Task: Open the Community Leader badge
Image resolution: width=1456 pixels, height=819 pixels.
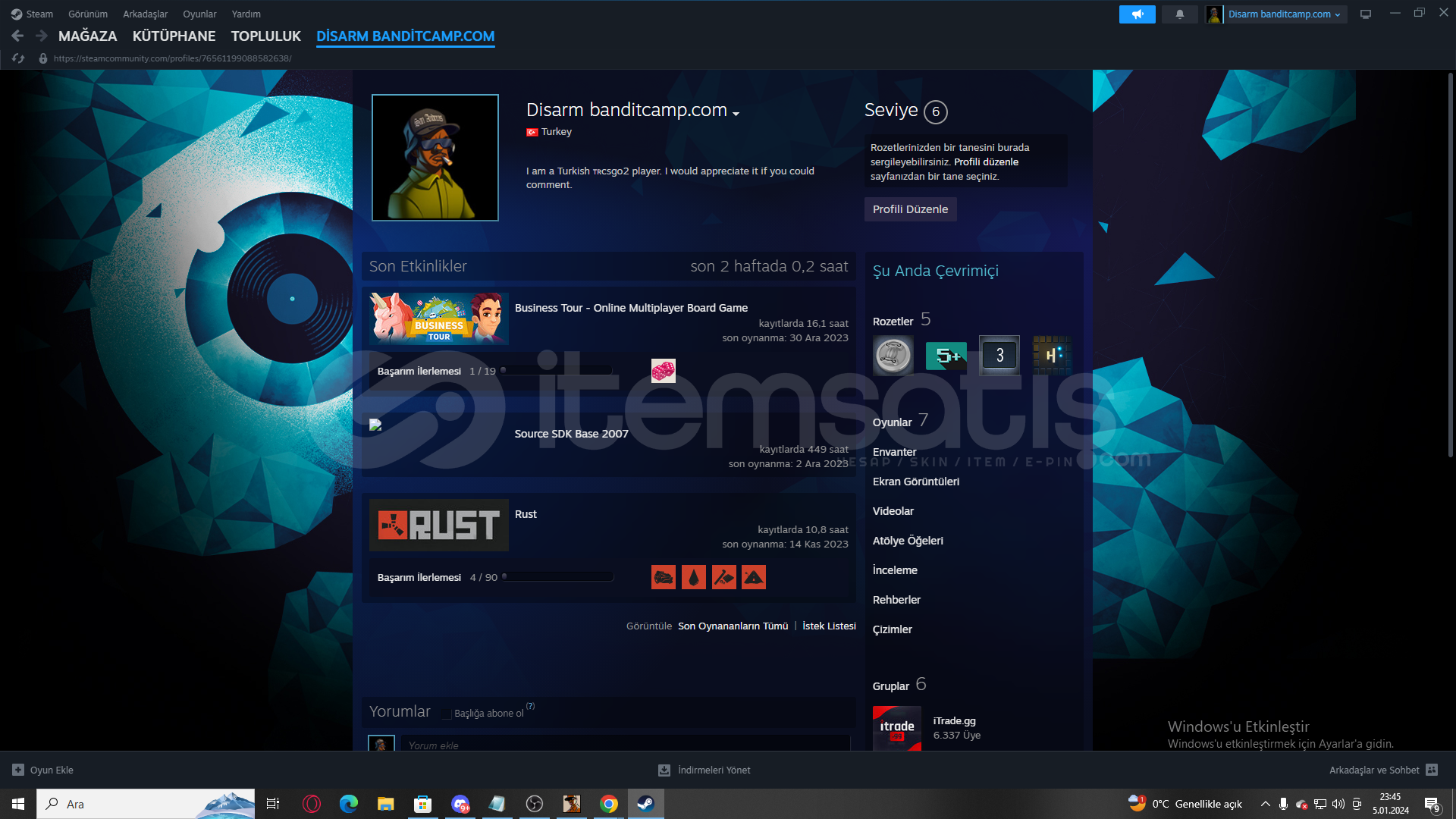Action: (893, 356)
